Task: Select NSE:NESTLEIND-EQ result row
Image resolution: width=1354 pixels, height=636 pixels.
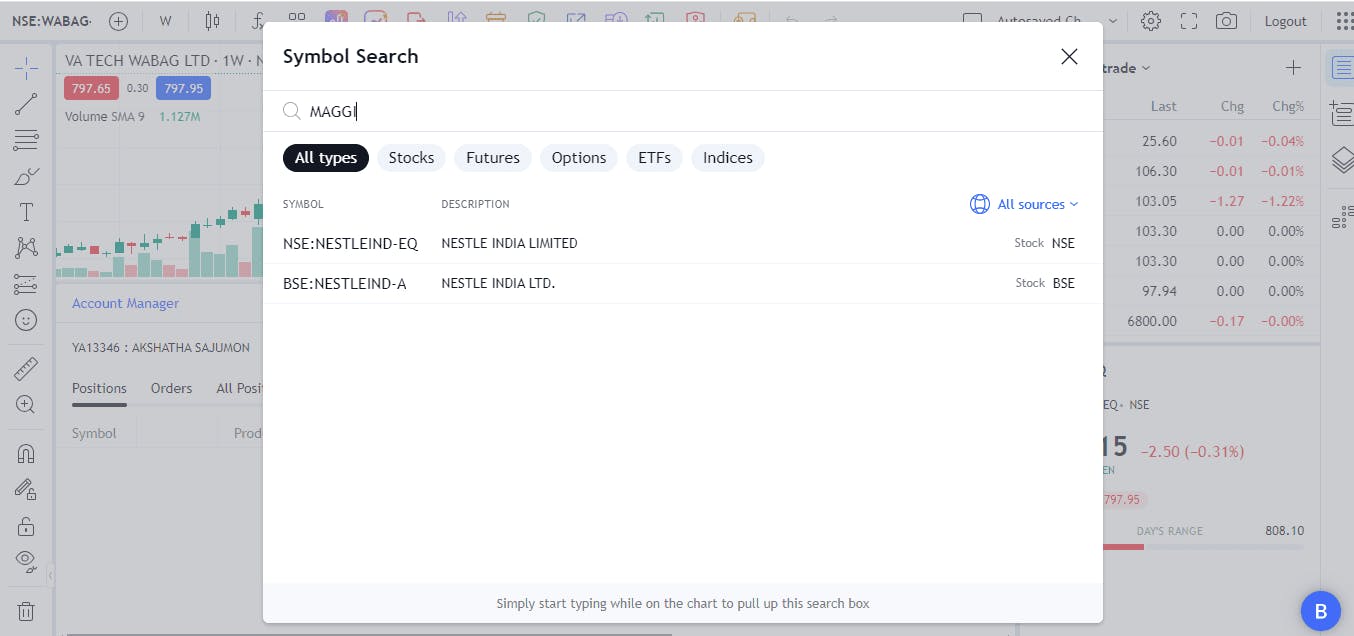Action: [x=683, y=243]
